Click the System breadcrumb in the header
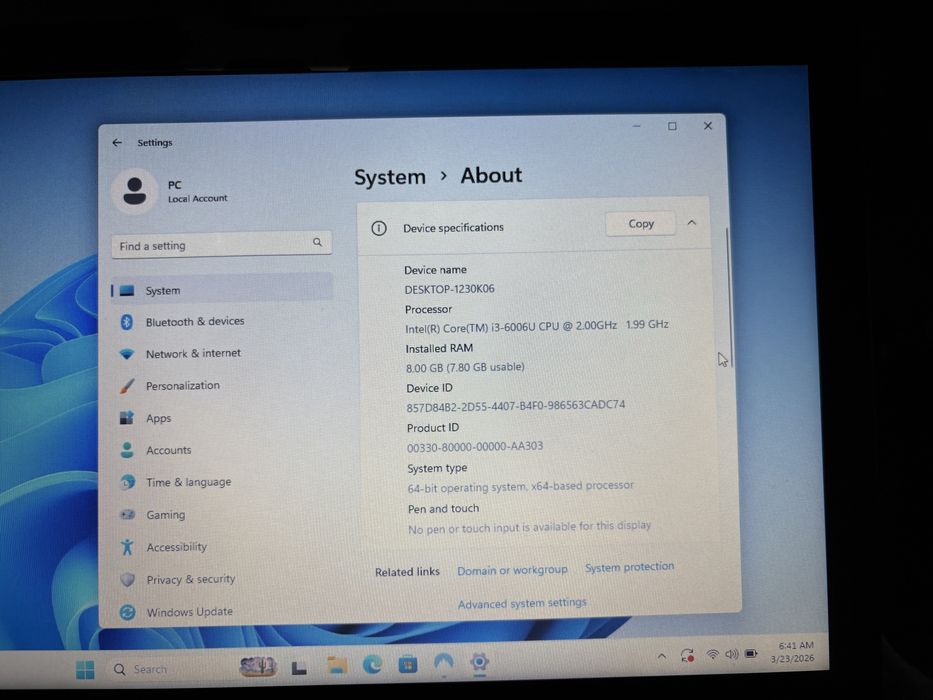The width and height of the screenshot is (933, 700). pos(390,177)
